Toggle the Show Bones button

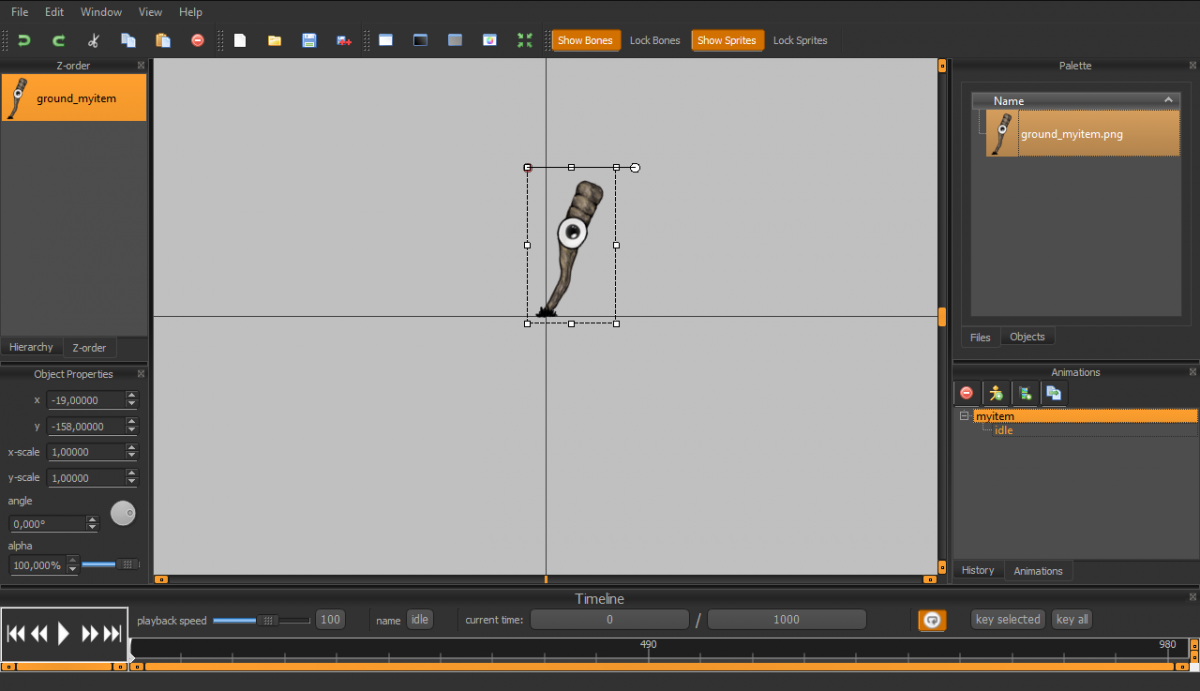pos(585,41)
